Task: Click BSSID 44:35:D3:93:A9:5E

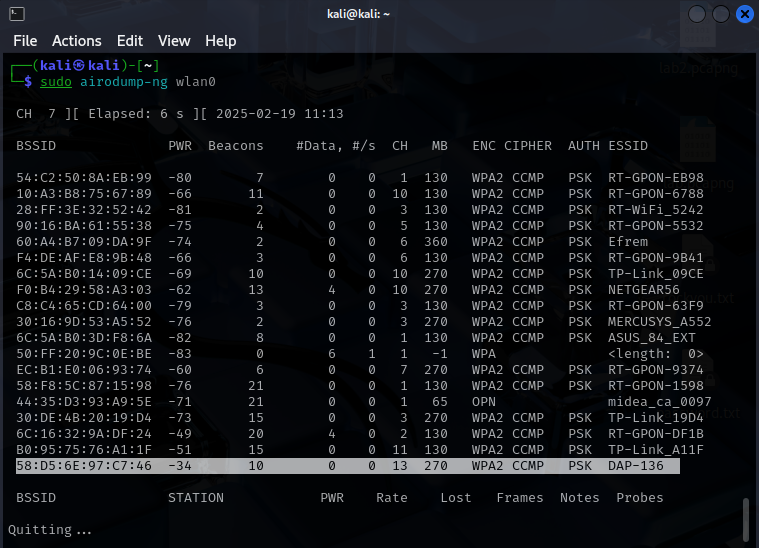Action: pos(84,401)
